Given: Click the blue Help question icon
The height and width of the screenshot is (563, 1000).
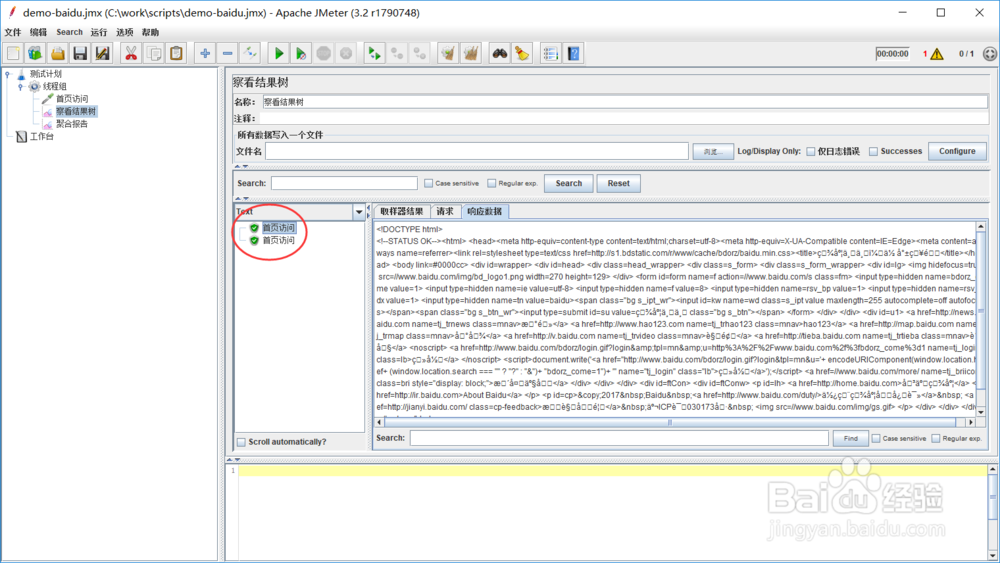Looking at the screenshot, I should tap(573, 54).
